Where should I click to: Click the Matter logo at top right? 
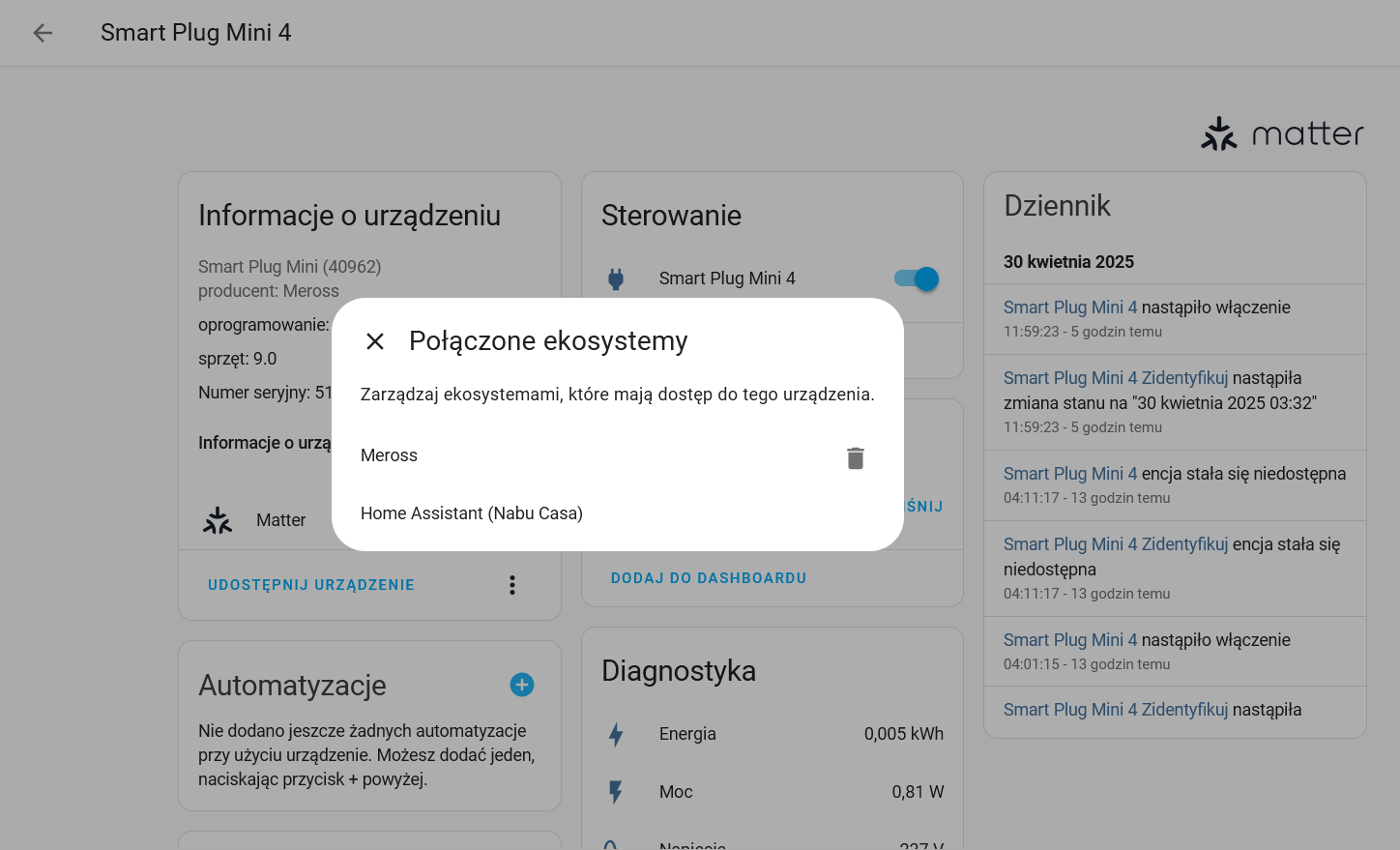1282,133
